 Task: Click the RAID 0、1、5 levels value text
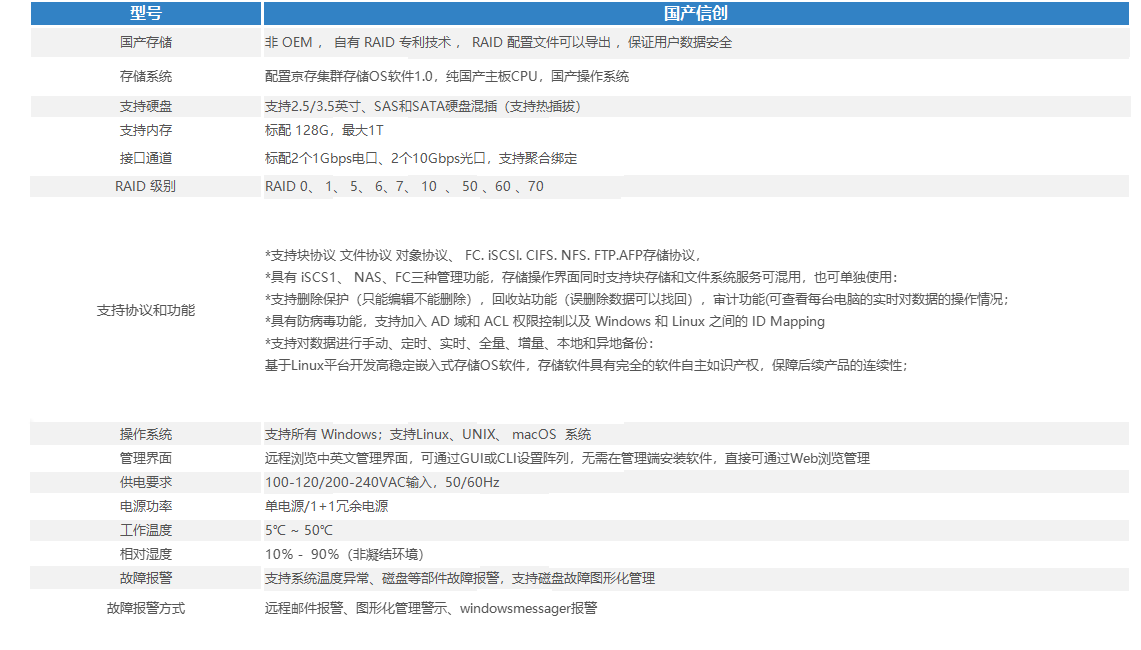click(x=404, y=186)
